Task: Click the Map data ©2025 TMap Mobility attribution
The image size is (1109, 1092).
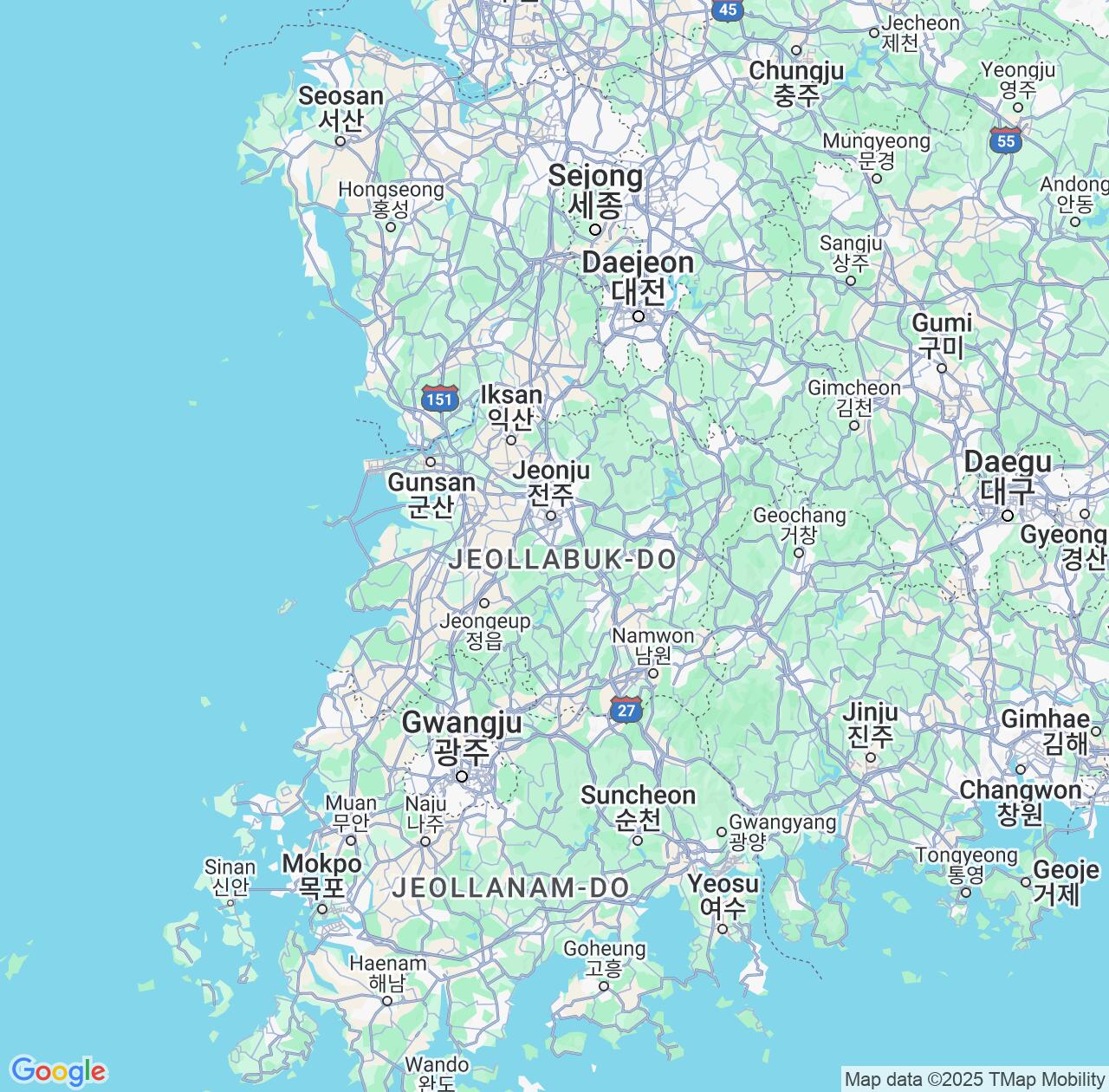Action: (x=974, y=1079)
